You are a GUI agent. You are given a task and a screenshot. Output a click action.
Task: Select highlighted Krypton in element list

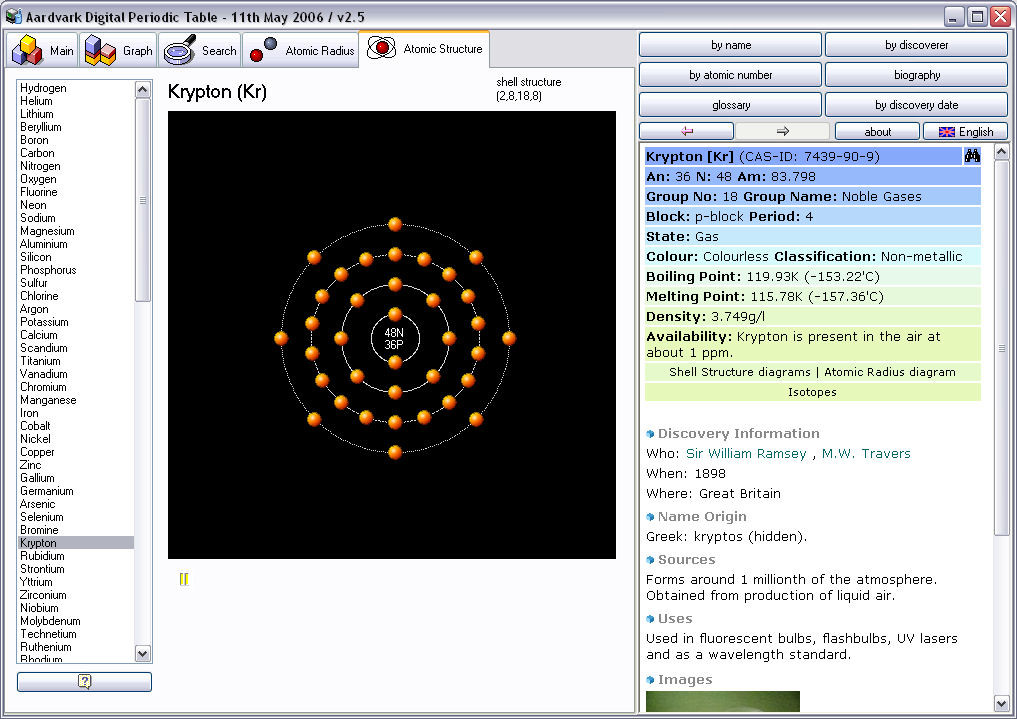pyautogui.click(x=76, y=543)
